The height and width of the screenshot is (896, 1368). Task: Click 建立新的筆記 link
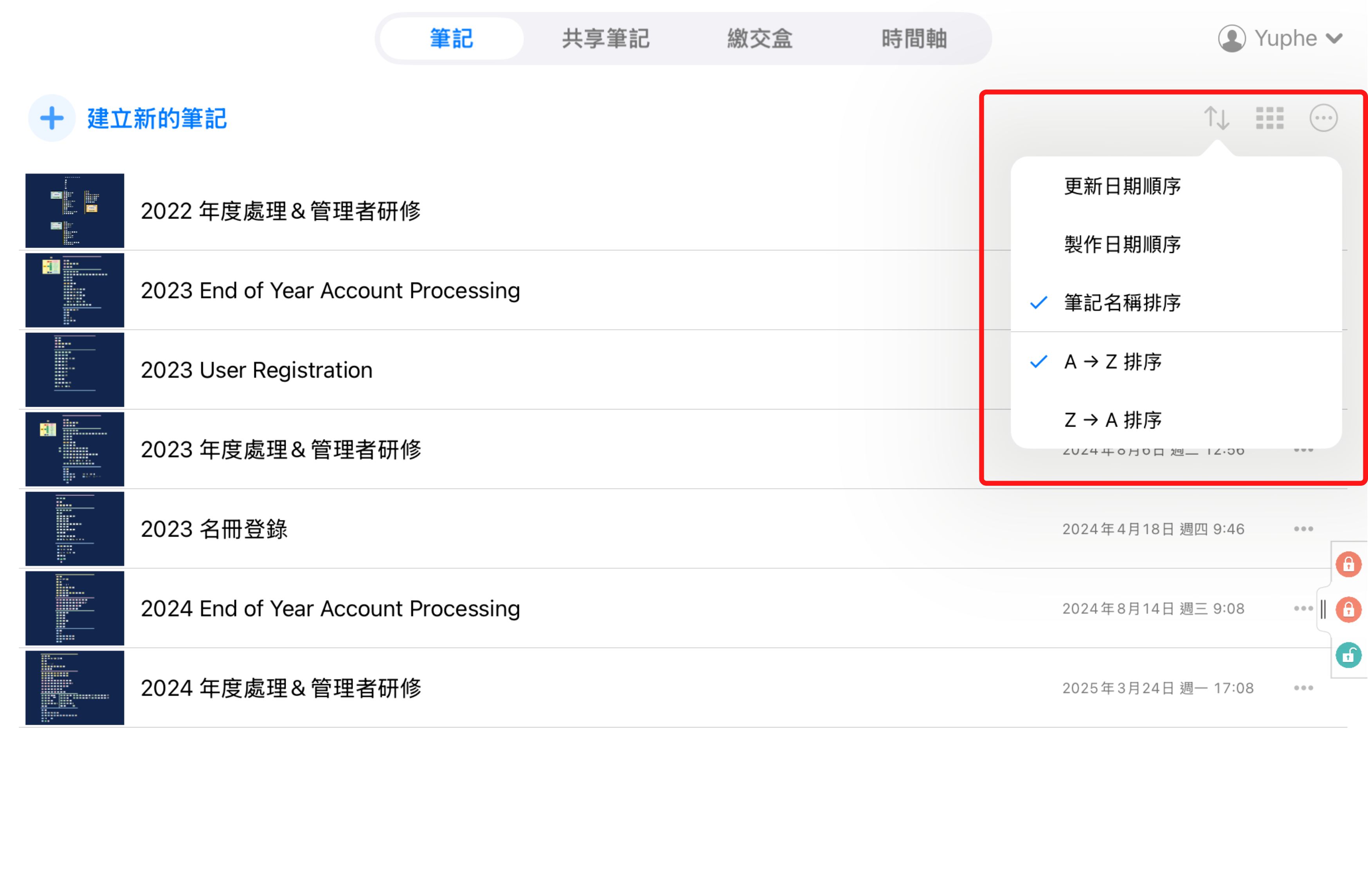pos(157,119)
